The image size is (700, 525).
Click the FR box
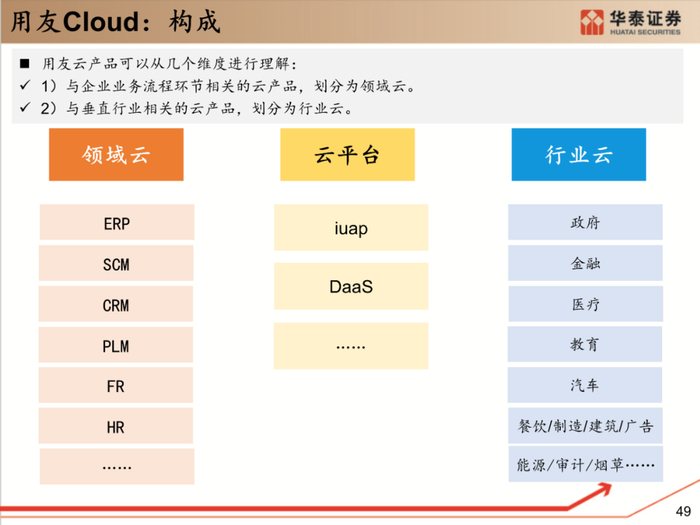coord(116,385)
